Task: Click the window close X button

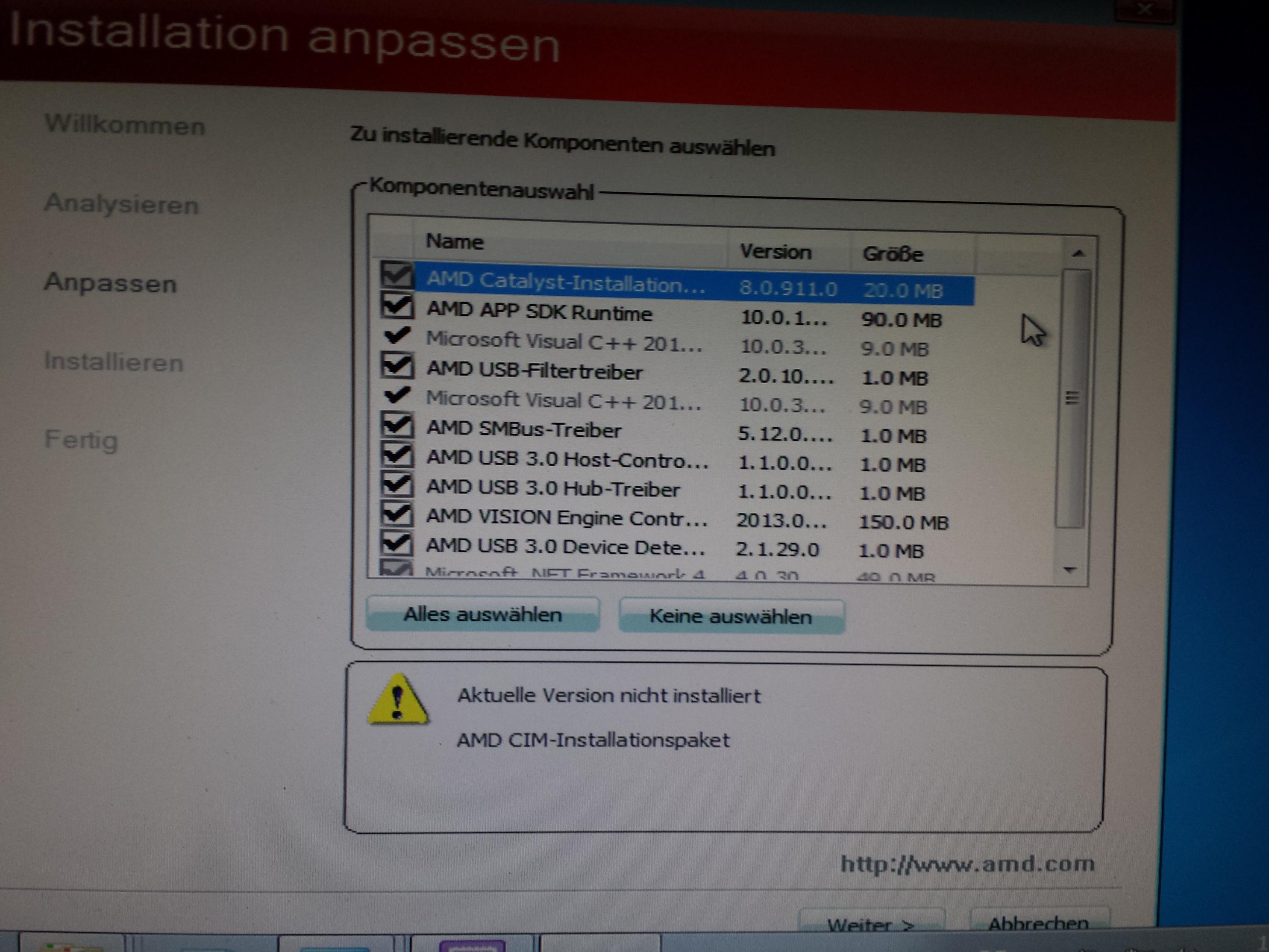Action: pos(1145,10)
